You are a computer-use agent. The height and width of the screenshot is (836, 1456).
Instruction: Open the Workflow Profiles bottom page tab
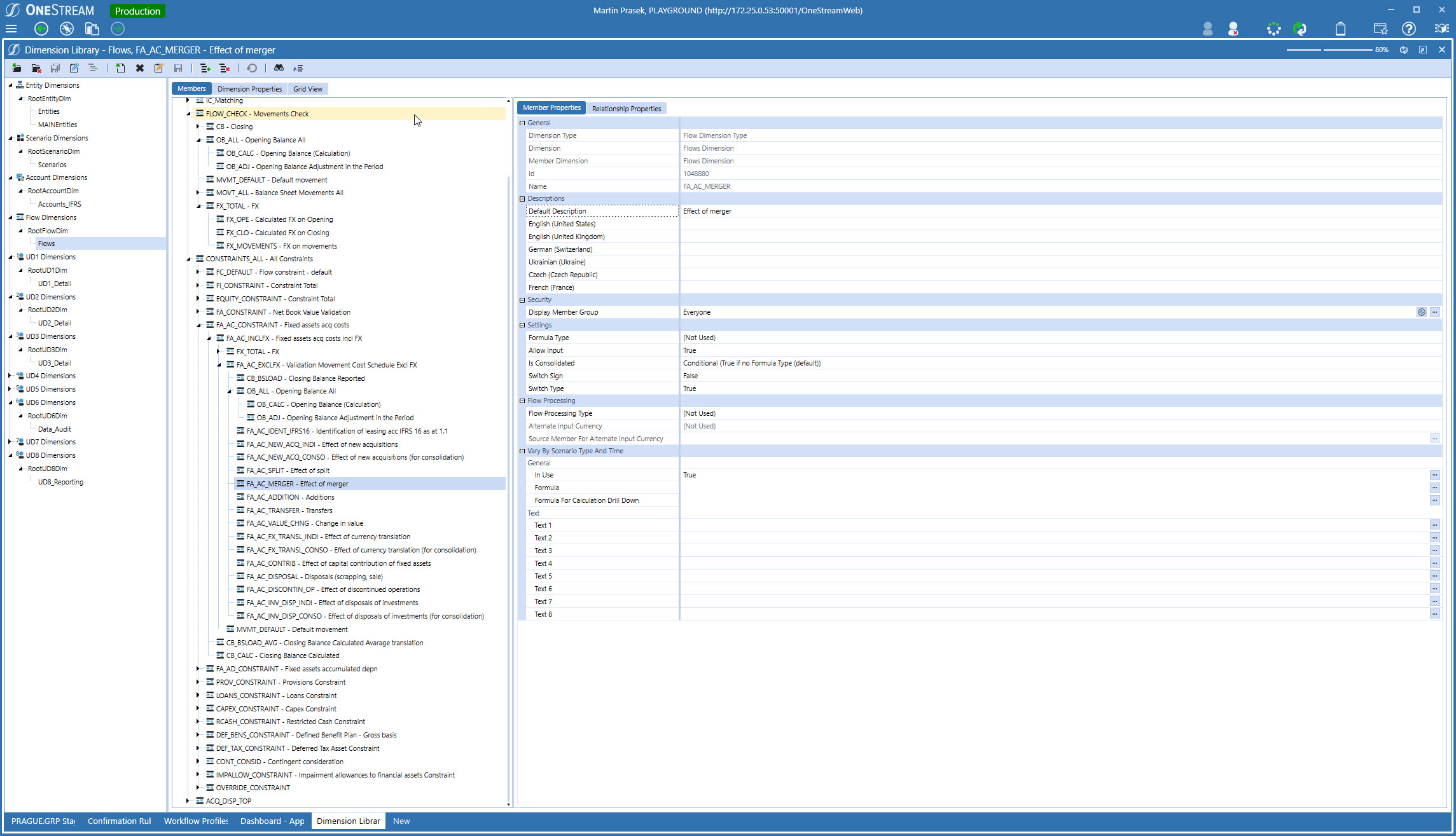195,821
